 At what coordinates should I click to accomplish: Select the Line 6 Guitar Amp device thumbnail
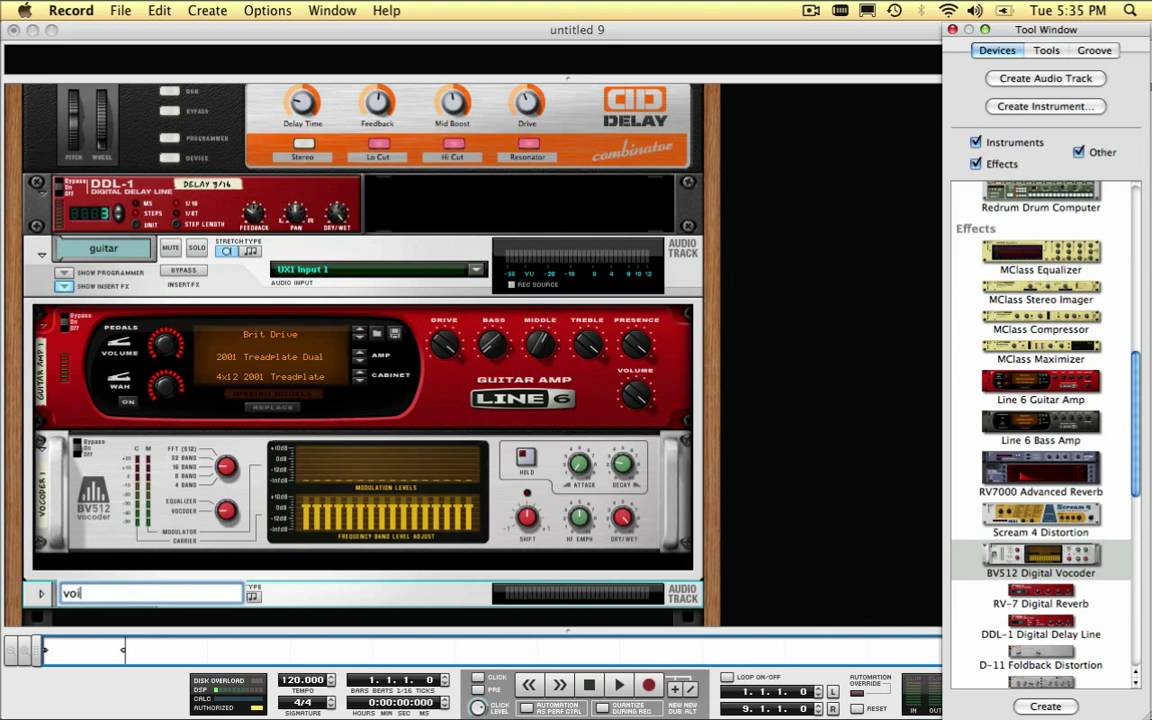point(1040,381)
